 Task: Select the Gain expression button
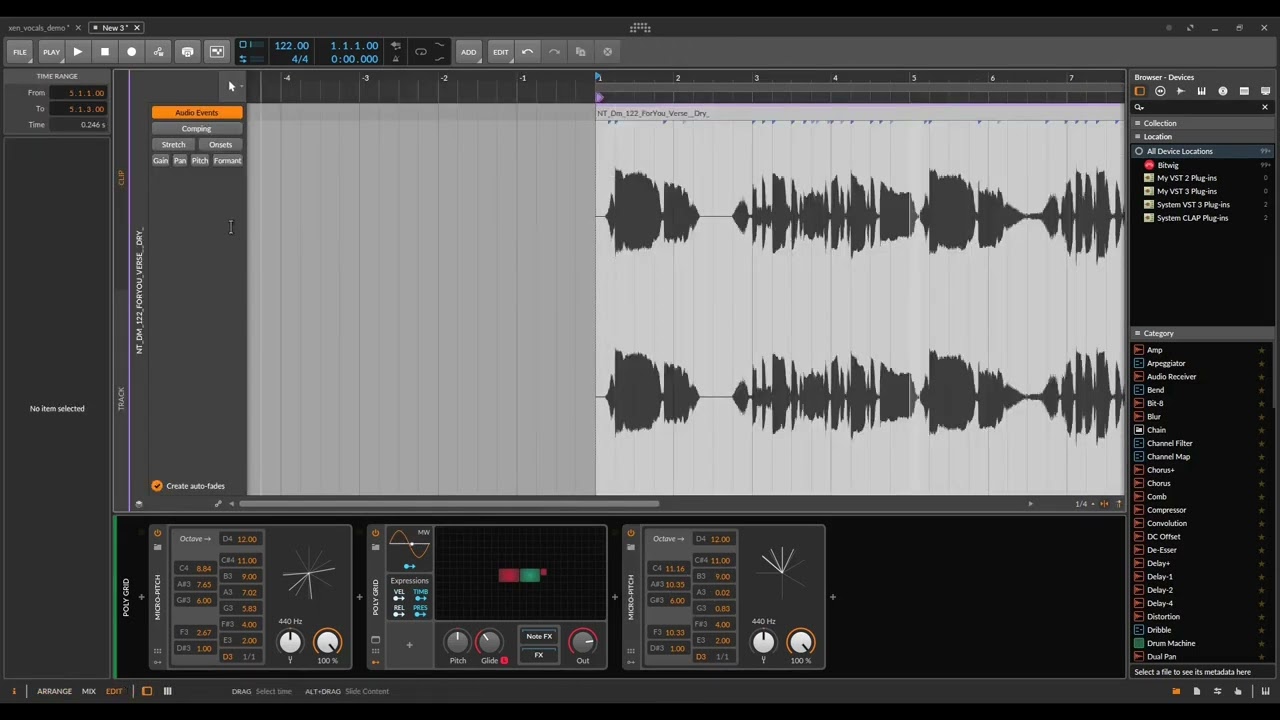coord(161,161)
